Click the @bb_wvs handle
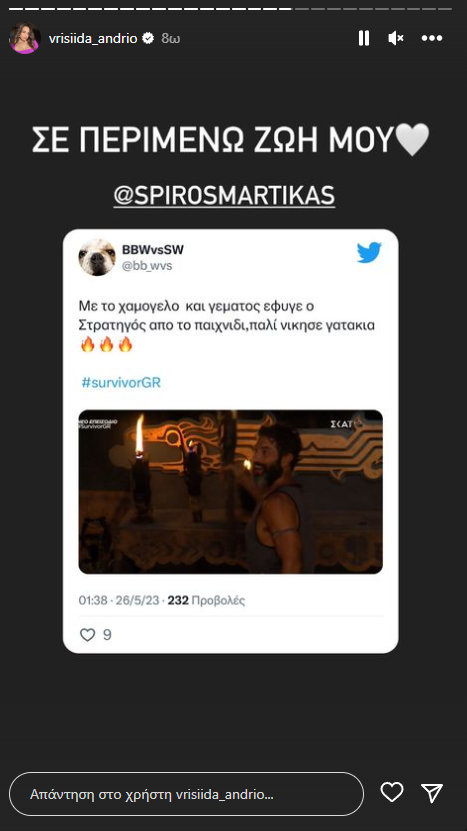This screenshot has width=467, height=831. pos(147,266)
